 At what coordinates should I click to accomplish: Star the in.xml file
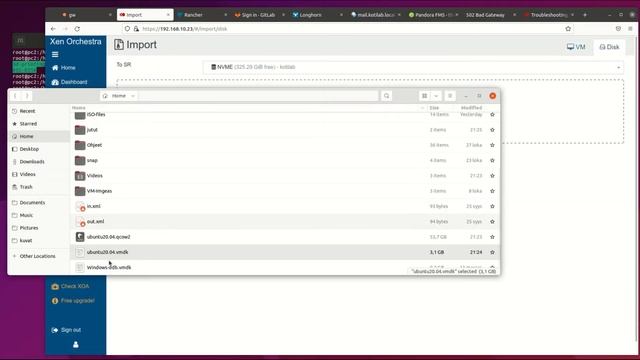tap(492, 207)
